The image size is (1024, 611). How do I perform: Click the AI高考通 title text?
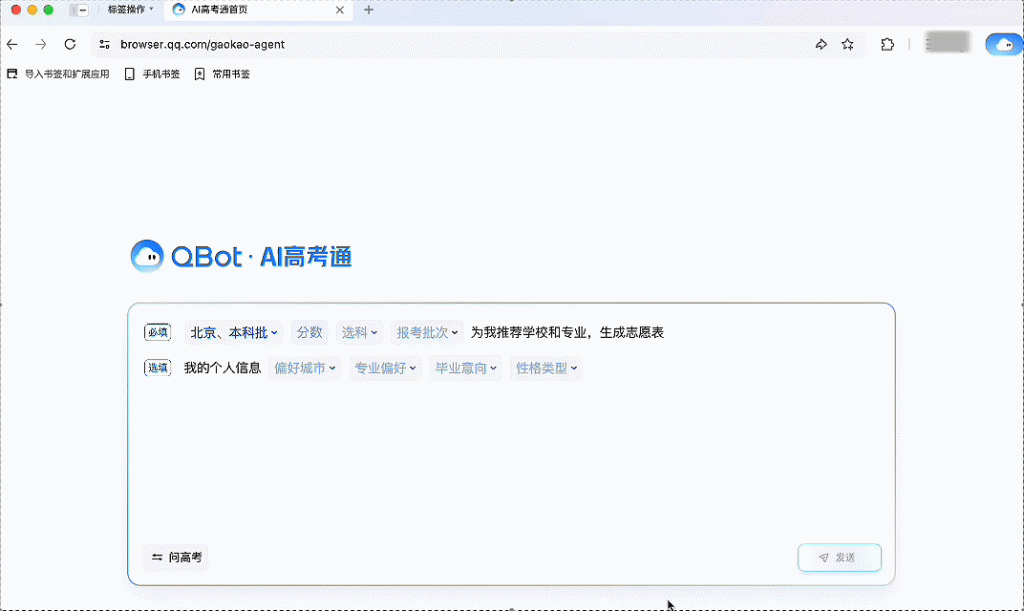(306, 257)
